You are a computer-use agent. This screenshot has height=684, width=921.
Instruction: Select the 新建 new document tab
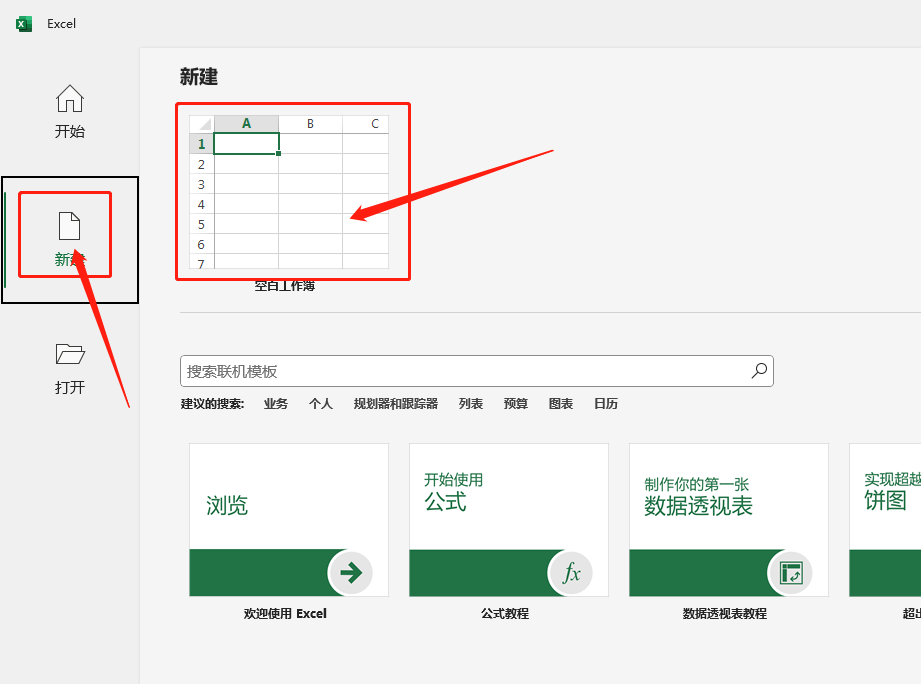point(69,239)
